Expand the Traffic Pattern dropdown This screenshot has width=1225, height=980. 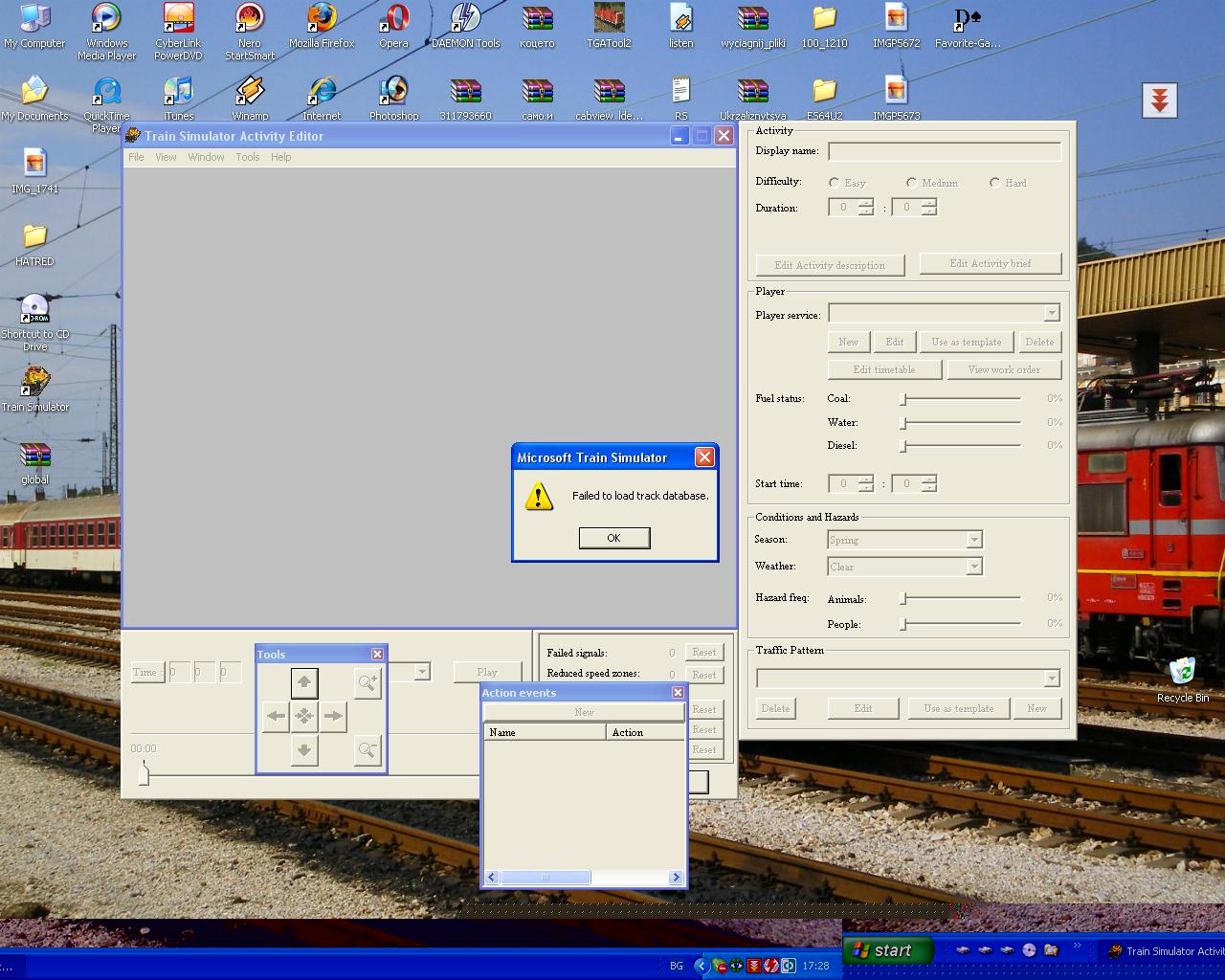click(1052, 679)
